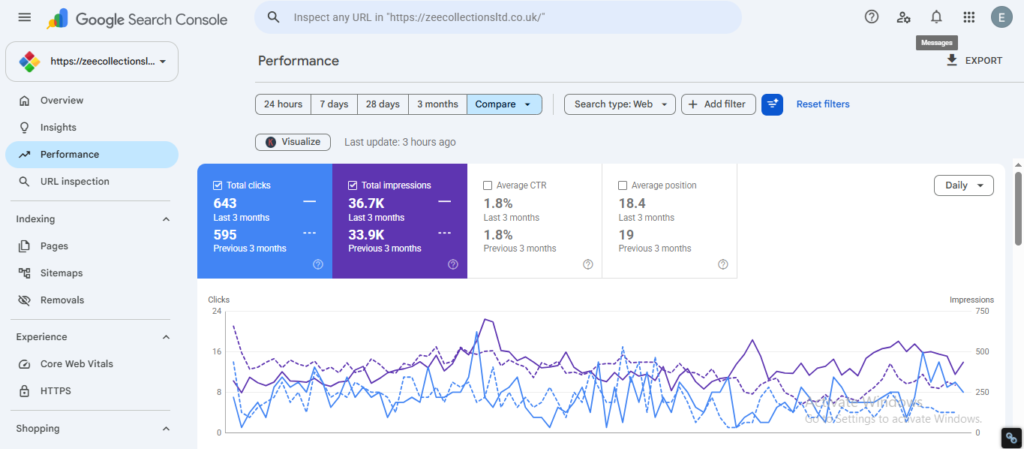Image resolution: width=1024 pixels, height=449 pixels.
Task: Uncheck the Total impressions checkbox
Action: (353, 185)
